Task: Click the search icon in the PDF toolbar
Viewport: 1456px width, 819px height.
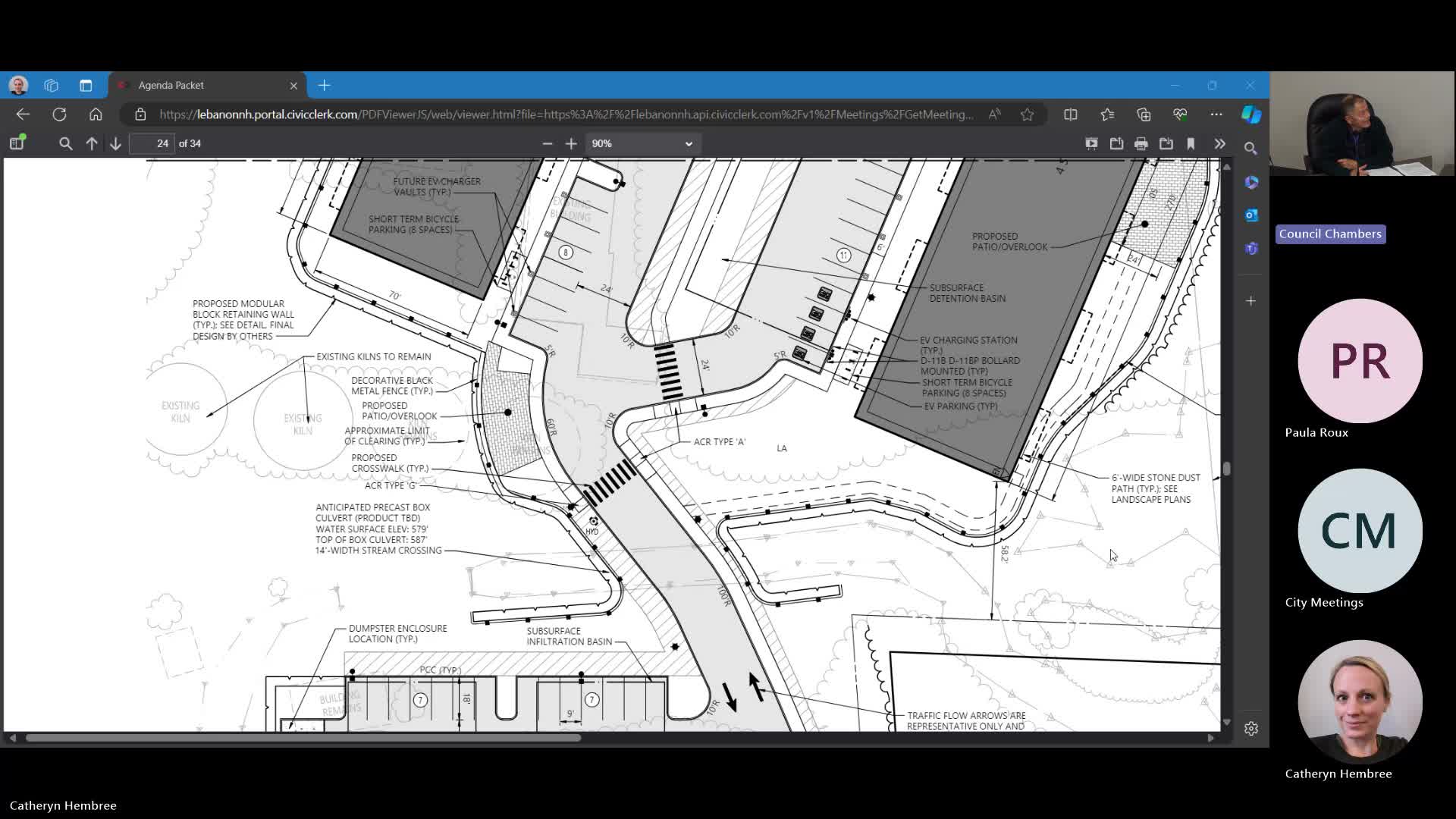Action: click(x=66, y=143)
